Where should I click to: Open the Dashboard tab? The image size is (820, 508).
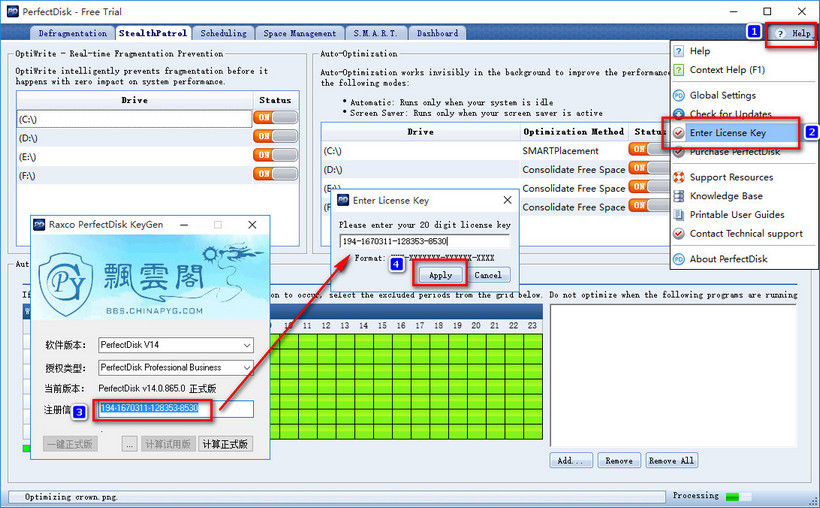coord(437,33)
